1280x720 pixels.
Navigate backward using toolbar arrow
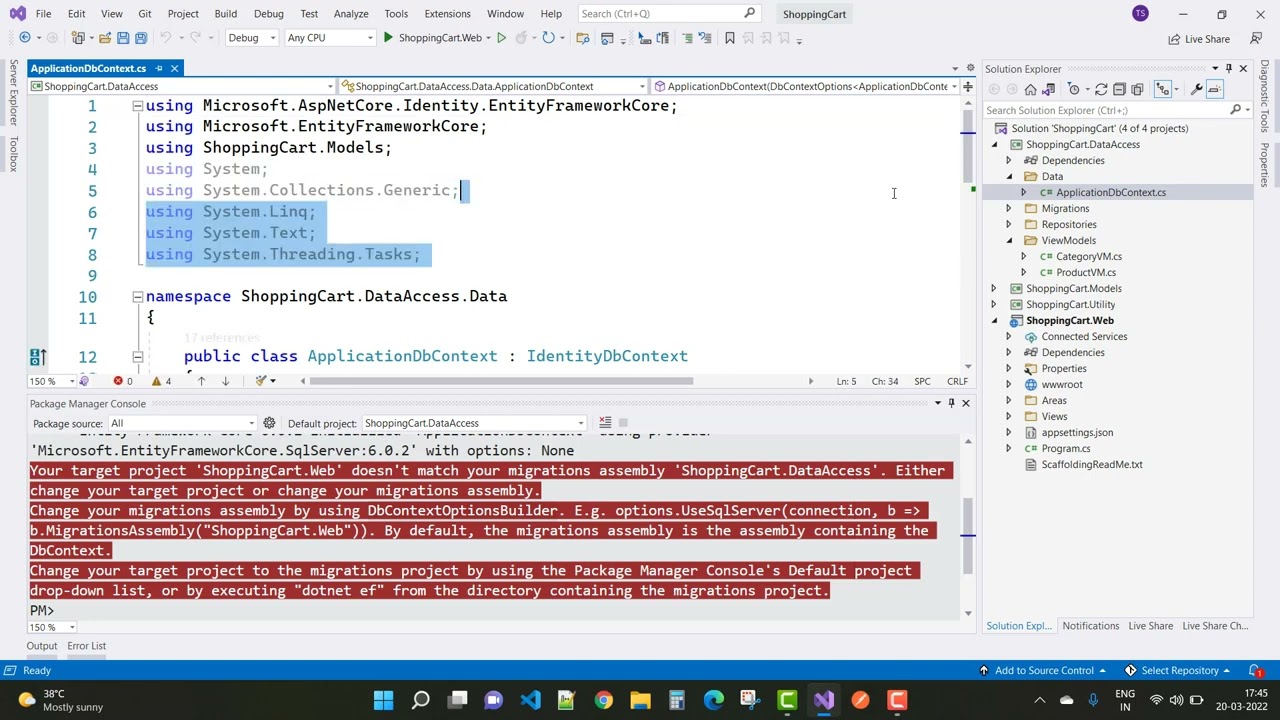click(x=24, y=38)
